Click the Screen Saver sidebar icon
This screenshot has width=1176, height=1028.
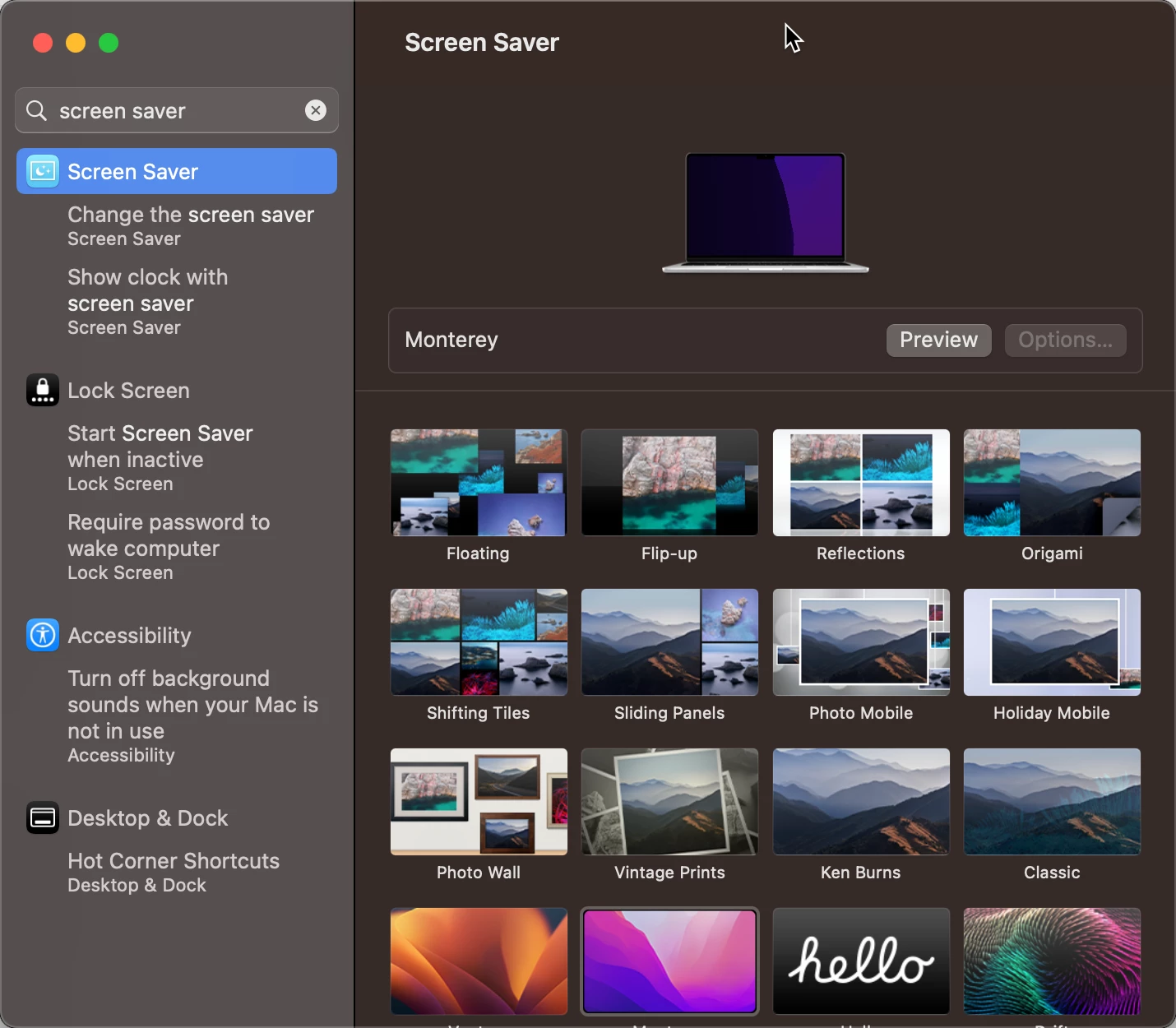[x=43, y=171]
